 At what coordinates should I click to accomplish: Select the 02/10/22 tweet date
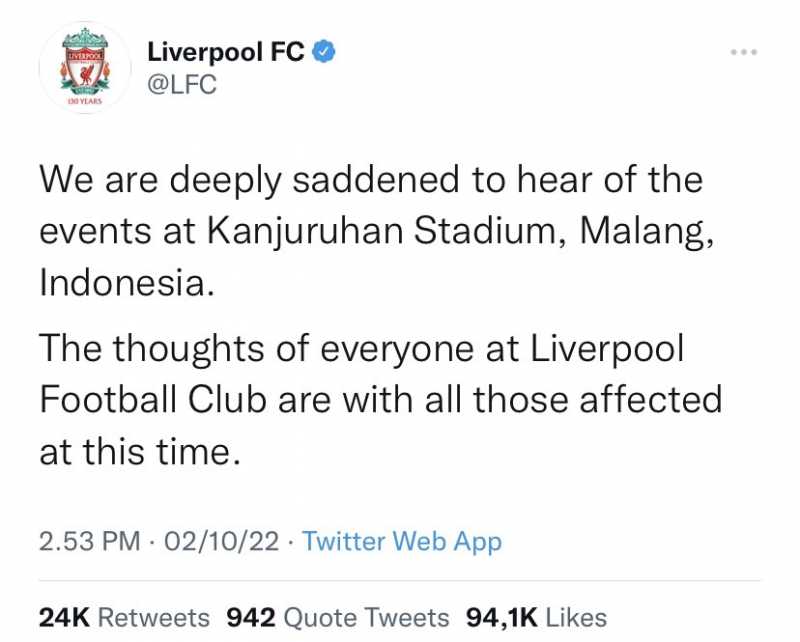tap(221, 541)
